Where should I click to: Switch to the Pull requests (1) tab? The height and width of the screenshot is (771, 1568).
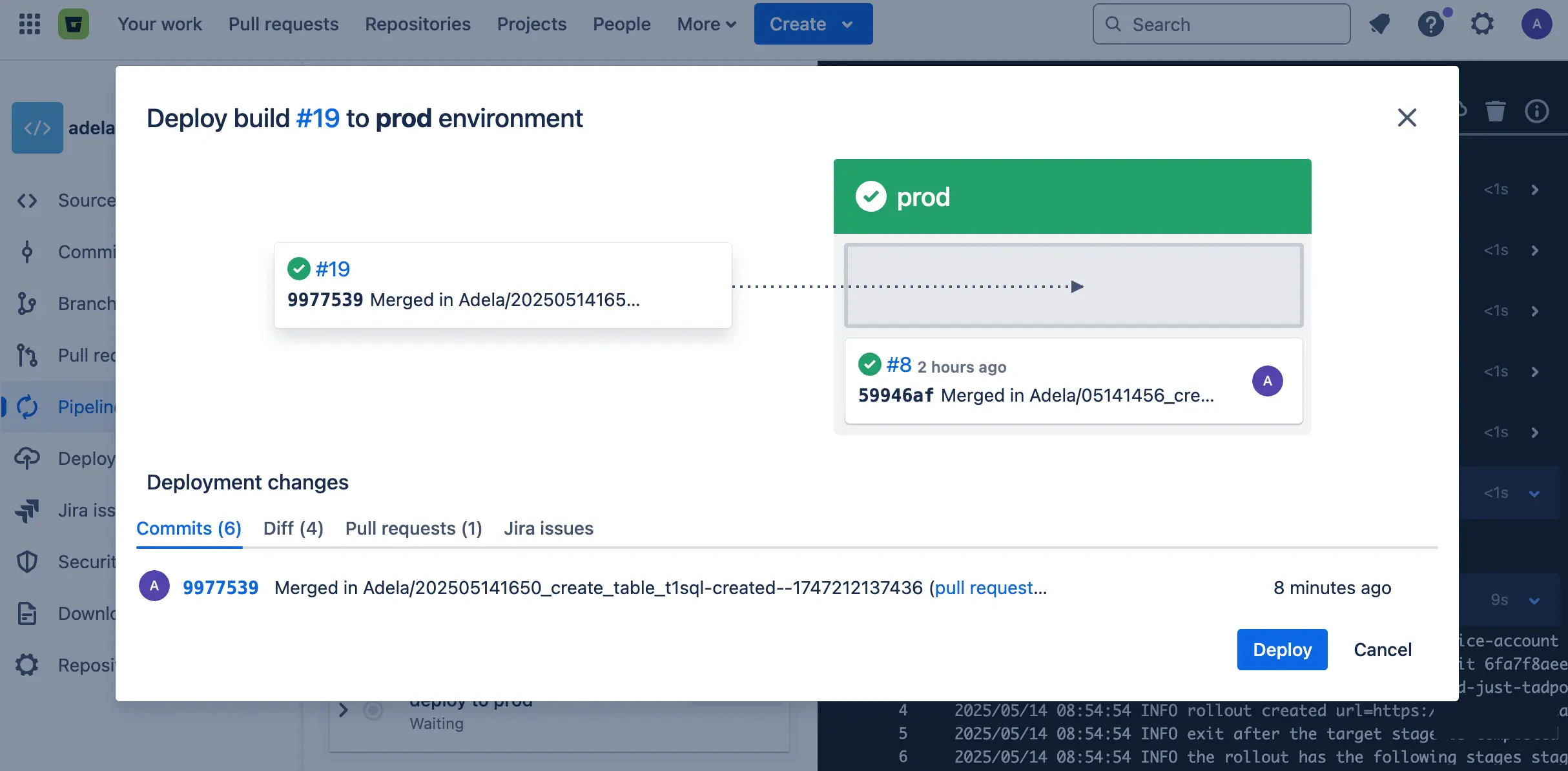[413, 528]
